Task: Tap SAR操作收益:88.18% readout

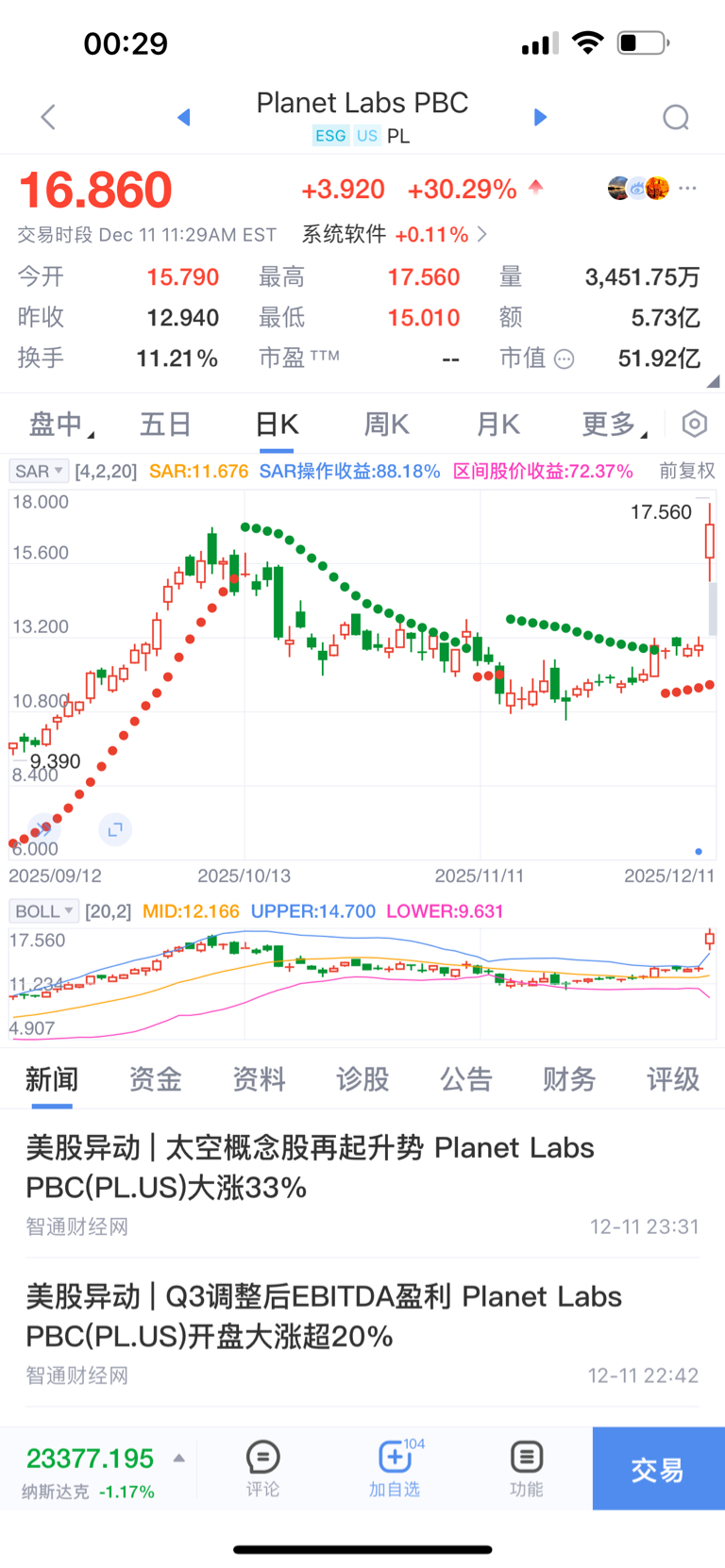Action: (x=349, y=471)
